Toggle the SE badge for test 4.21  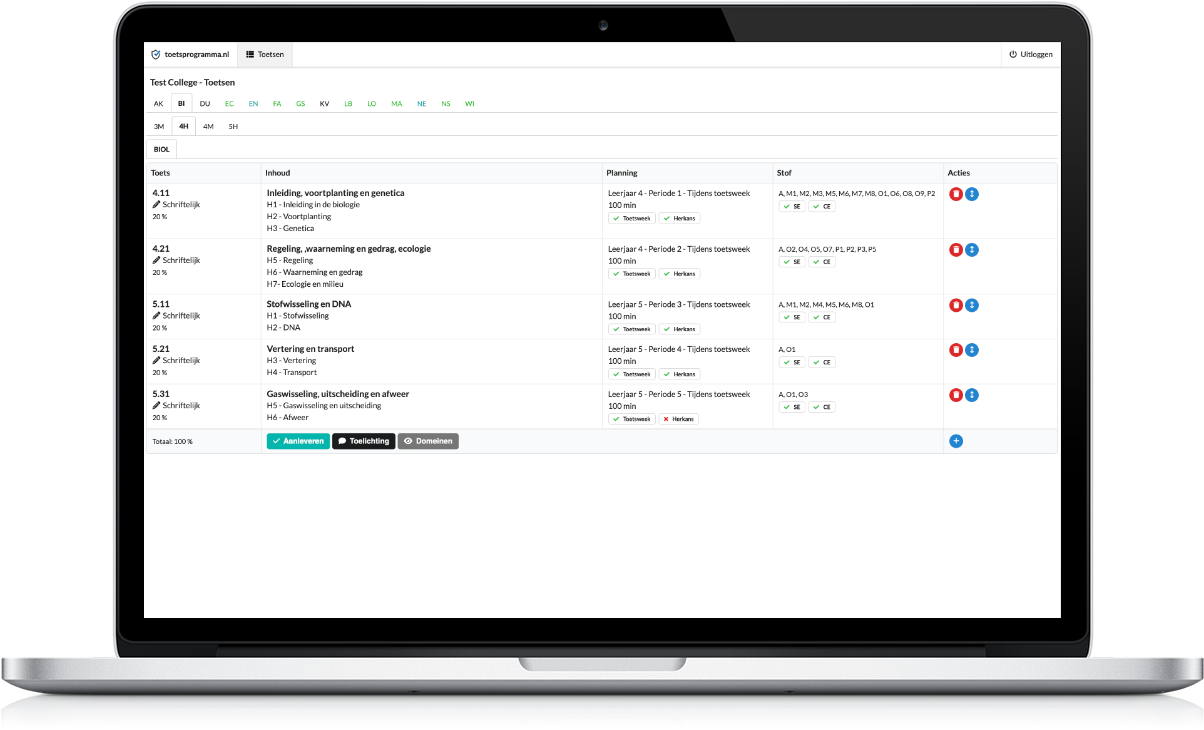point(792,262)
